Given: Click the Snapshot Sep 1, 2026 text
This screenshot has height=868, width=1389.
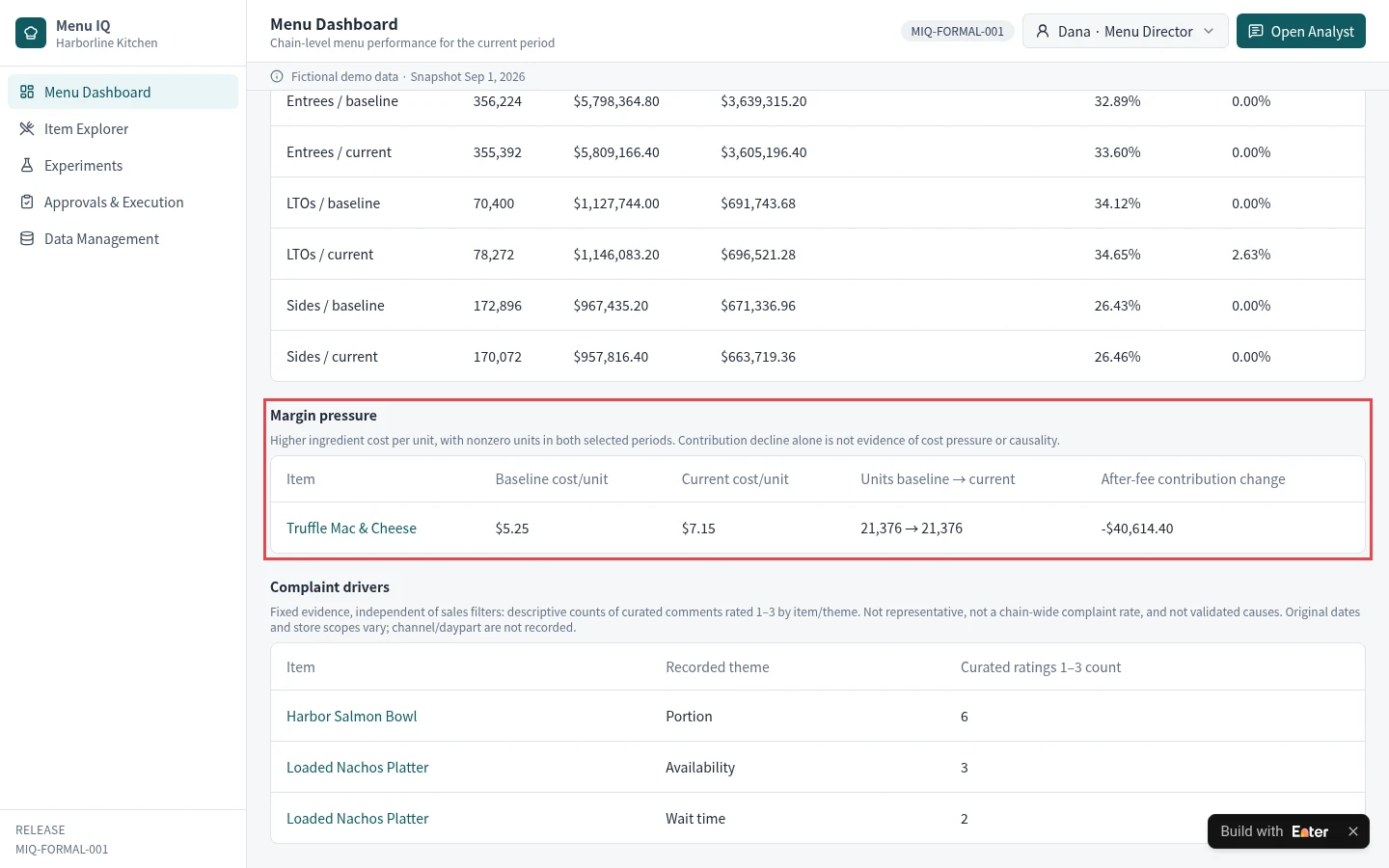Looking at the screenshot, I should click(468, 77).
